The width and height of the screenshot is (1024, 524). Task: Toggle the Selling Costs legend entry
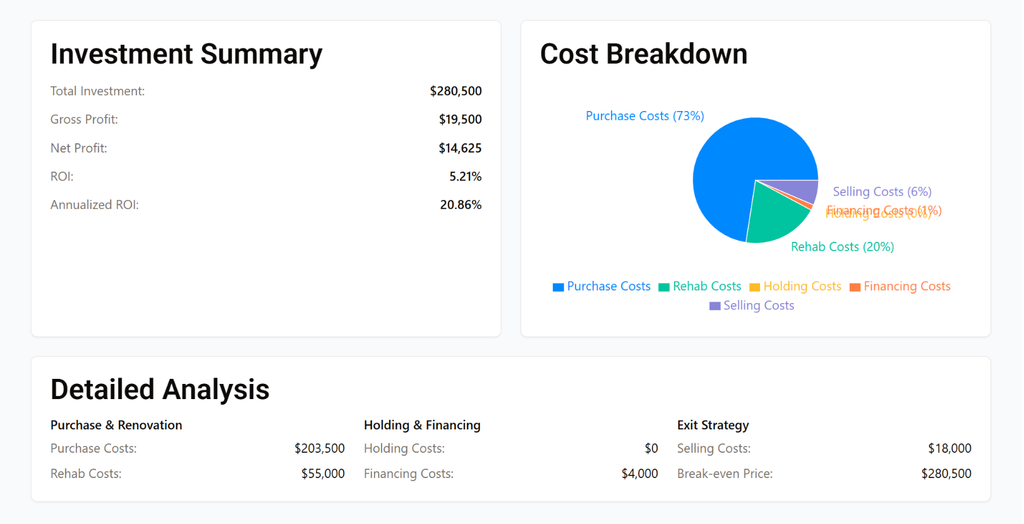[x=752, y=305]
